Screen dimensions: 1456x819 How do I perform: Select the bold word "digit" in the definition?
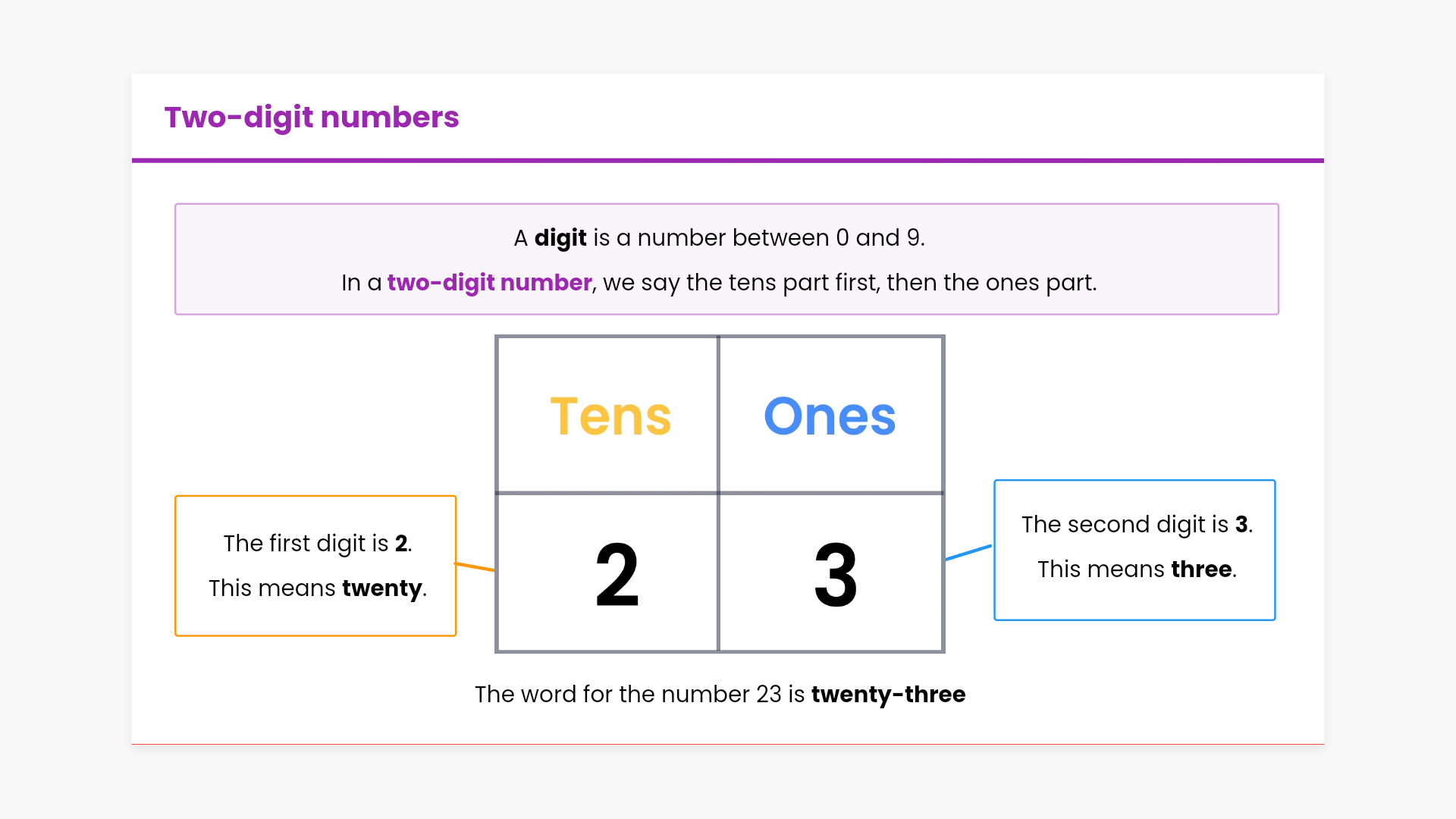click(x=560, y=238)
